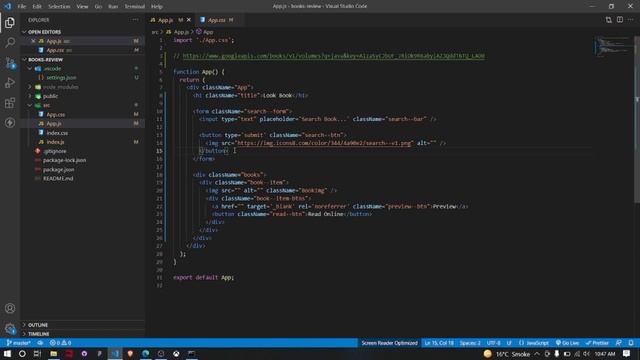
Task: Change the Spaces: 2 indentation setting
Action: (470, 343)
